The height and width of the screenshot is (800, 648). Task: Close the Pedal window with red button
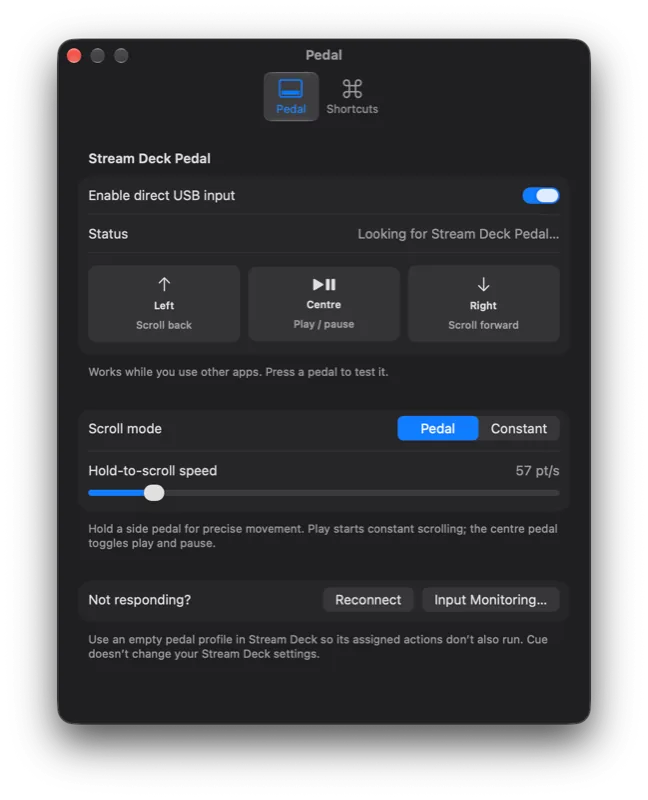[74, 55]
